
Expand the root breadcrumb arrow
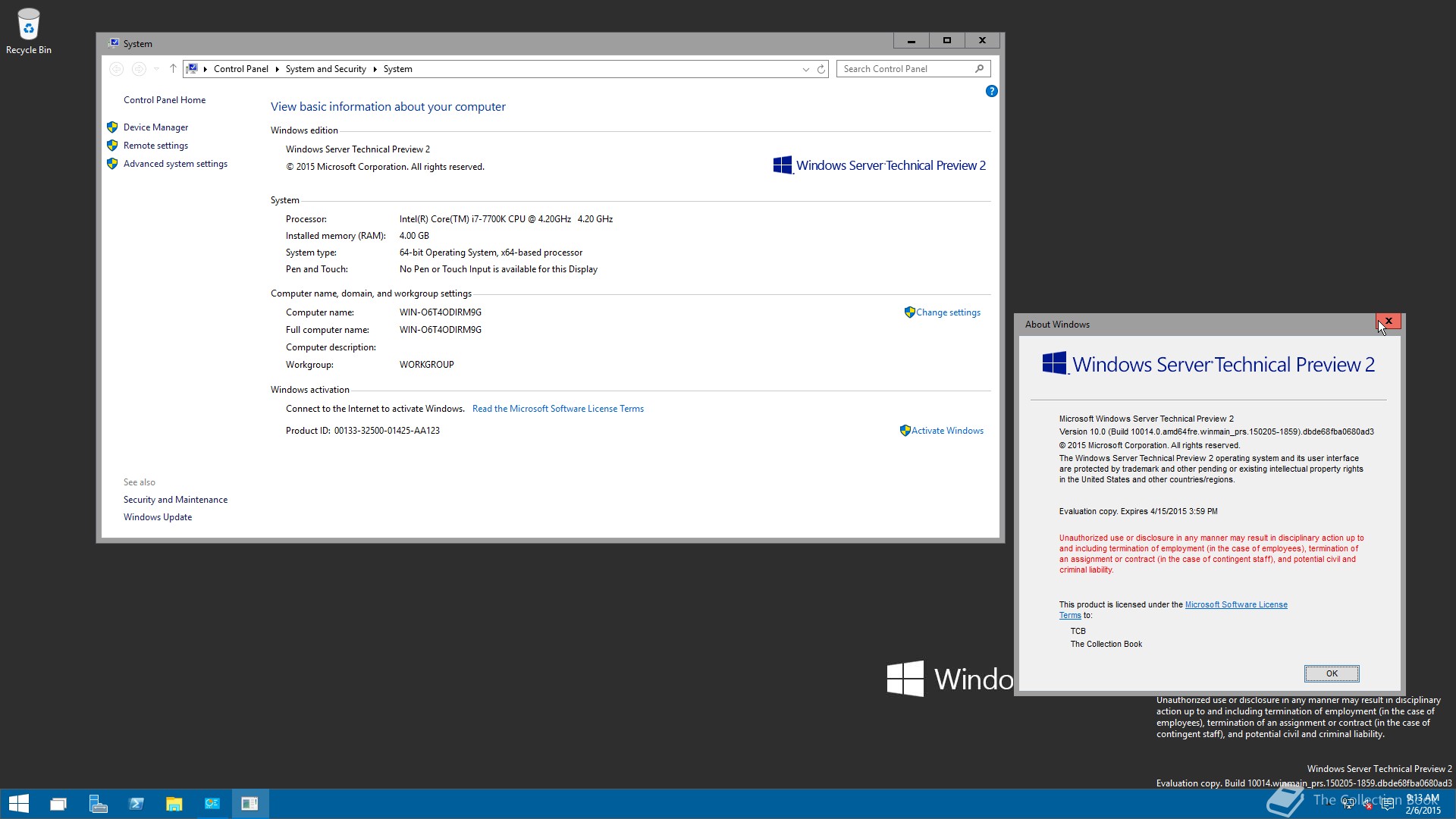(x=206, y=69)
